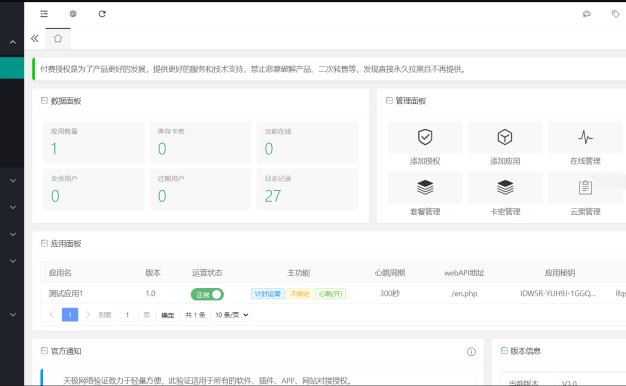Click the webAPI地址 column header
Viewport: 626px width, 386px height.
pyautogui.click(x=464, y=273)
